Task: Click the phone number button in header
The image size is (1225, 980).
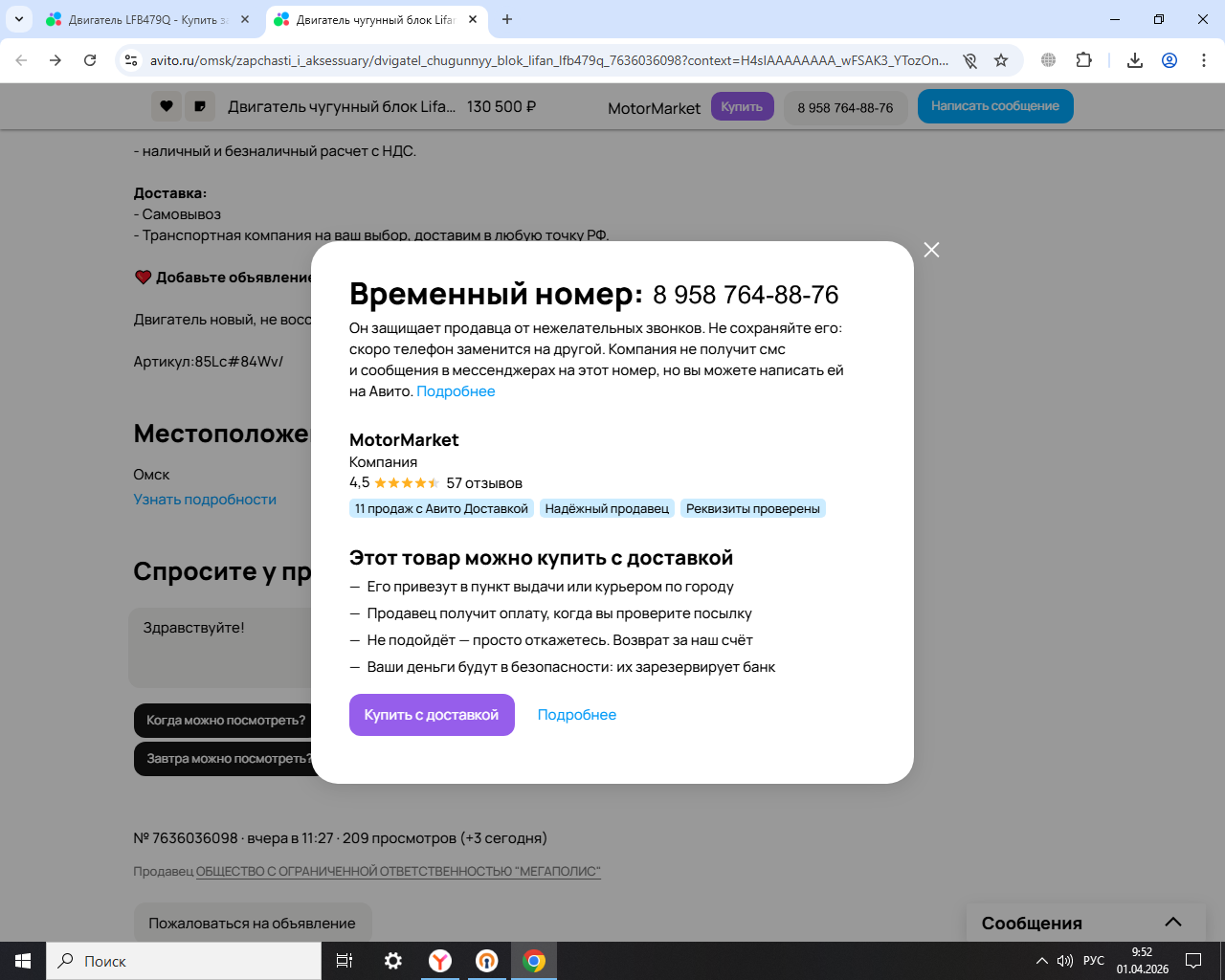Action: (845, 108)
